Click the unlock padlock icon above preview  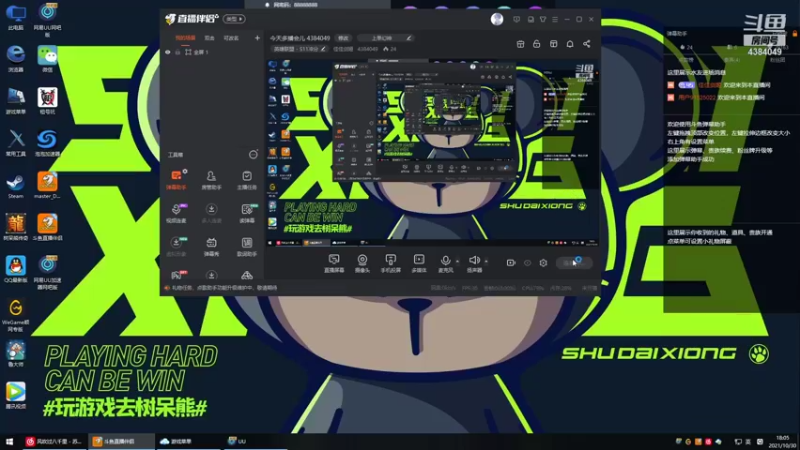click(x=536, y=44)
